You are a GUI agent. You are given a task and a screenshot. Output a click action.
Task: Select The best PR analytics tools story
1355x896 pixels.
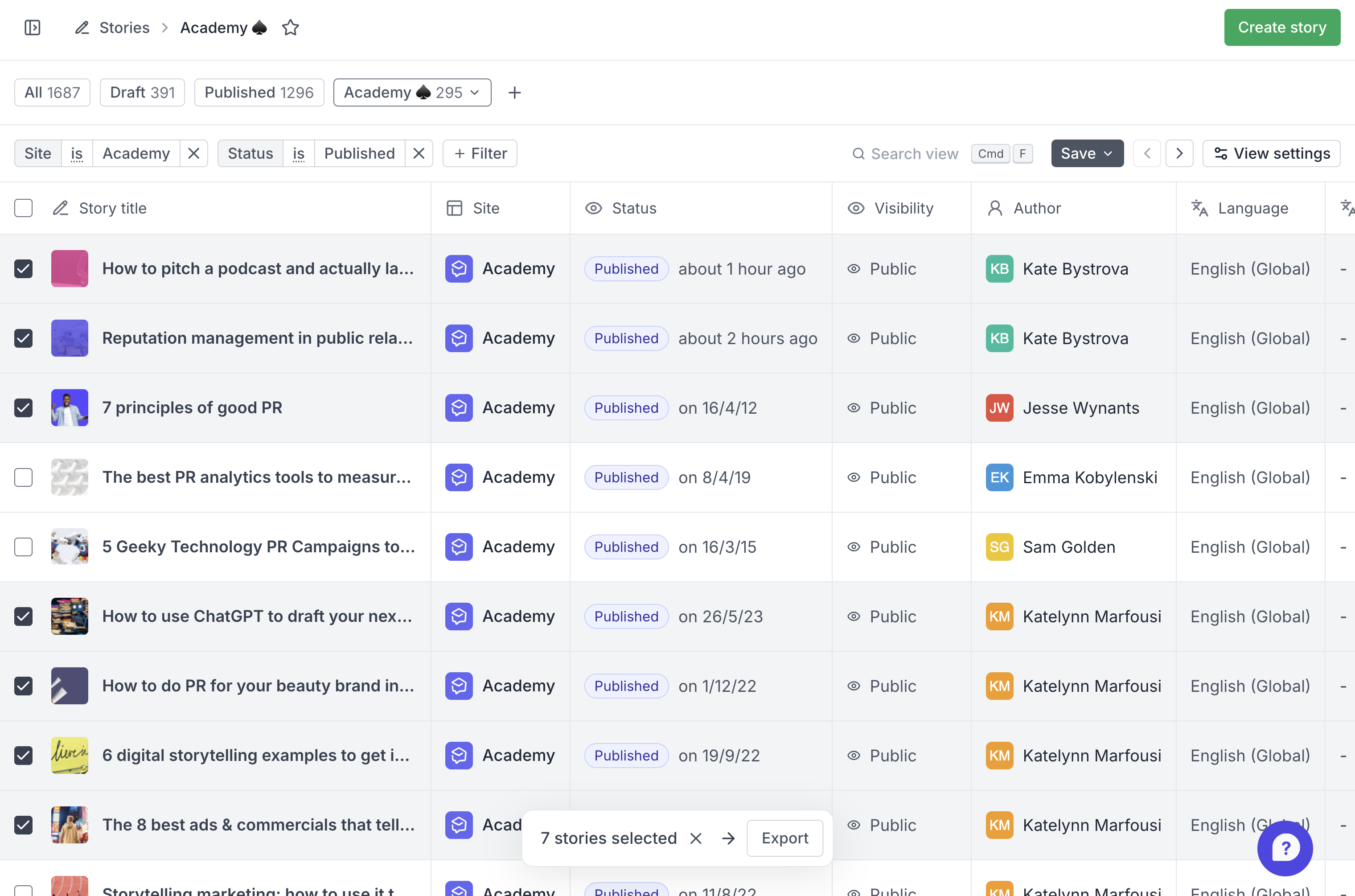(24, 477)
